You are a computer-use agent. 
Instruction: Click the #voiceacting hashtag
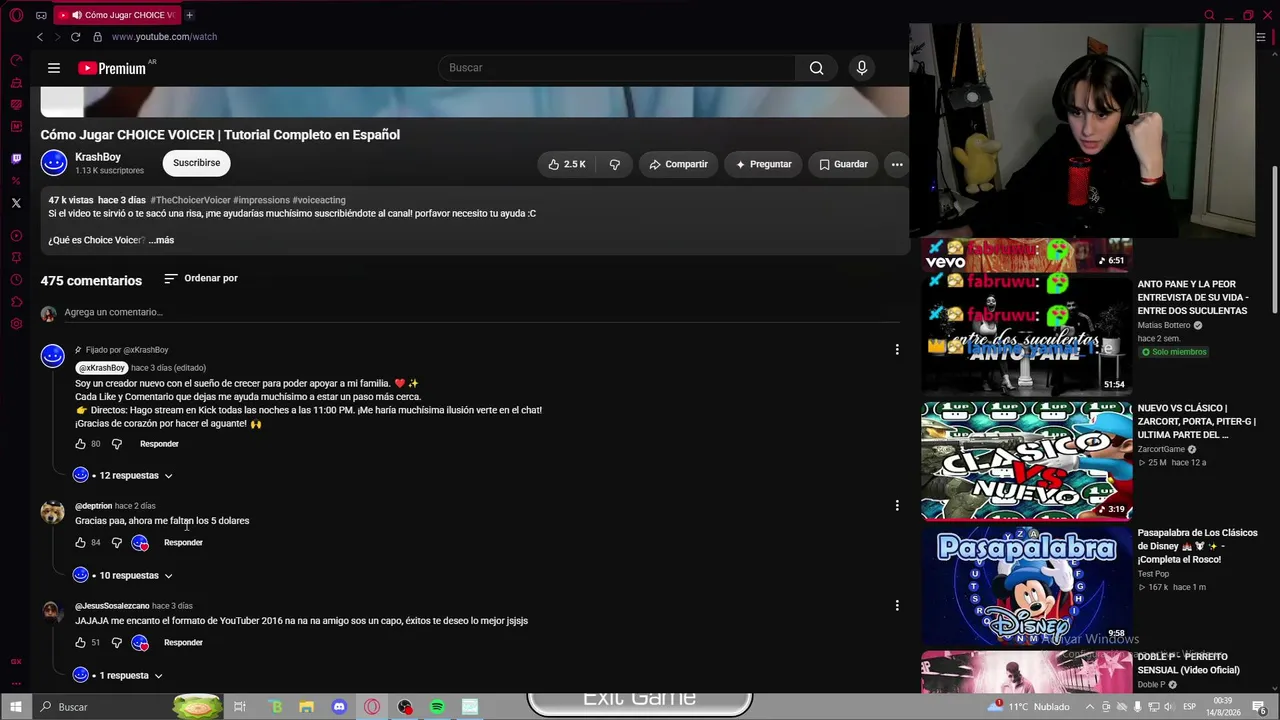click(x=319, y=200)
